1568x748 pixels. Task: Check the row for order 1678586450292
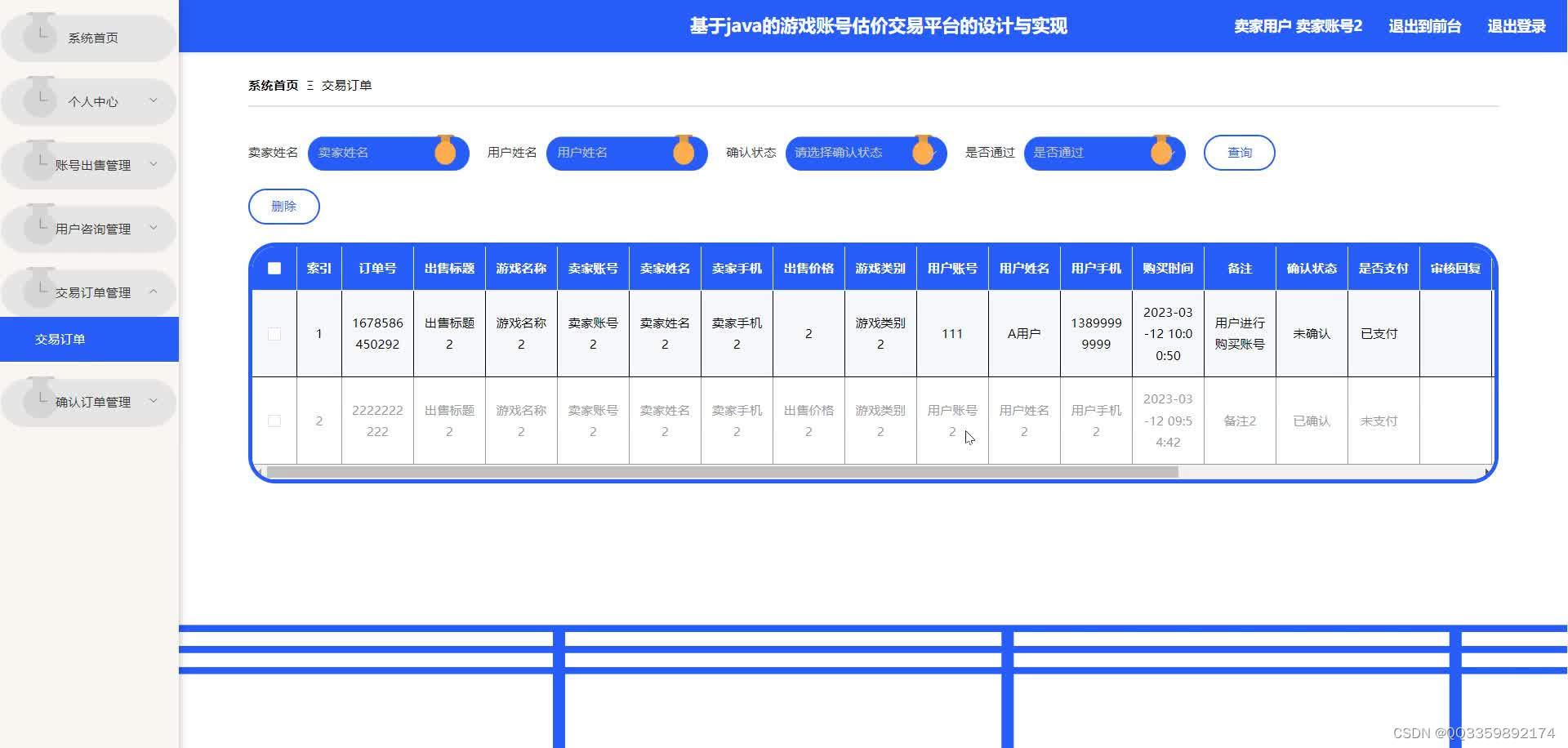click(x=274, y=333)
